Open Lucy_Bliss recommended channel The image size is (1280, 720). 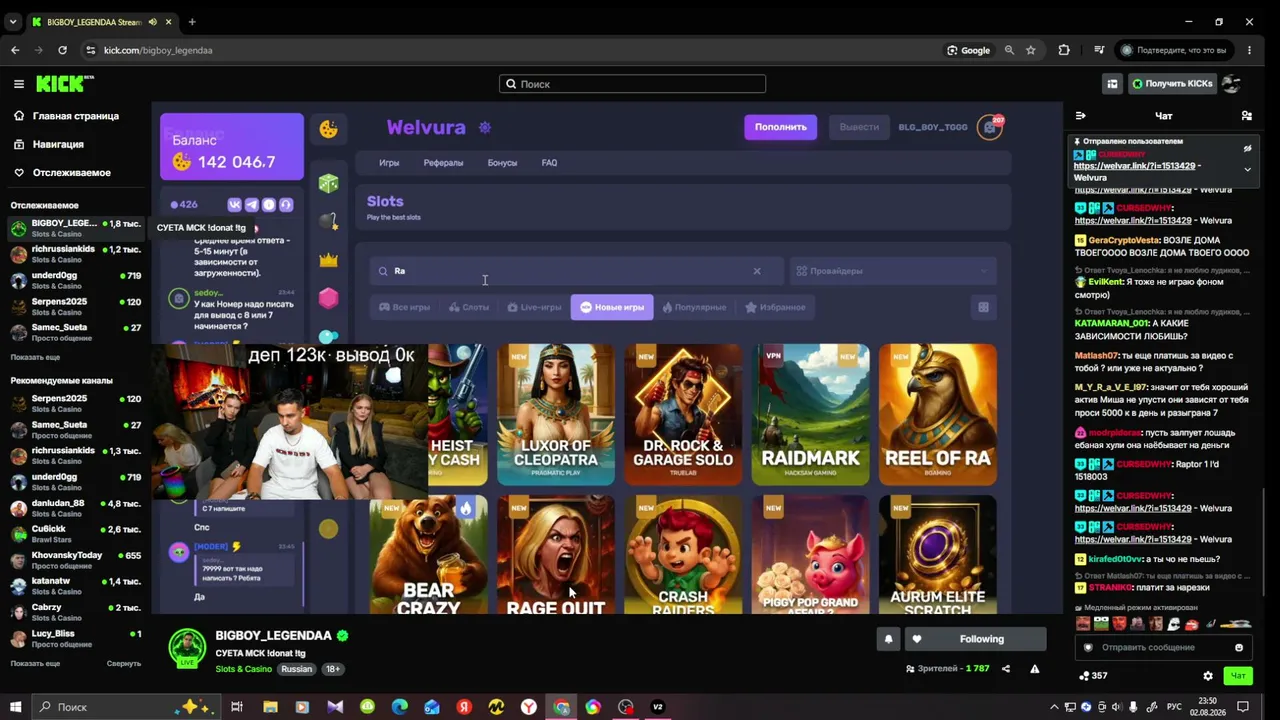tap(76, 638)
